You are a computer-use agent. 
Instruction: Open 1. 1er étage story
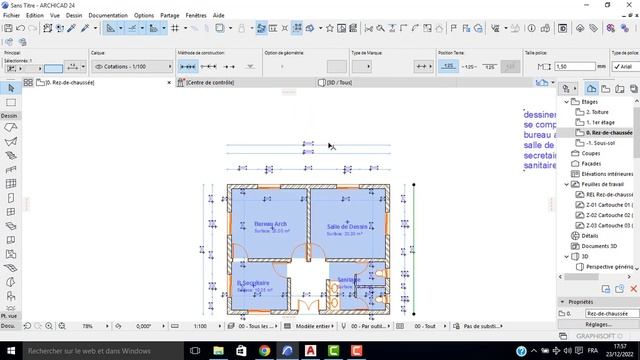pos(600,122)
